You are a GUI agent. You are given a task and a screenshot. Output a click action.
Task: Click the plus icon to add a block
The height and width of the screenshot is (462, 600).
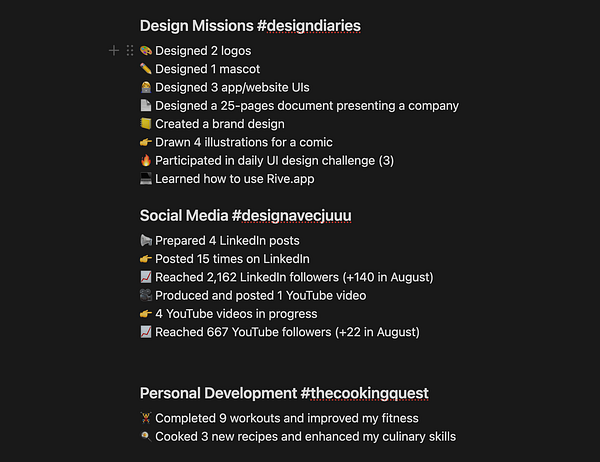(114, 50)
